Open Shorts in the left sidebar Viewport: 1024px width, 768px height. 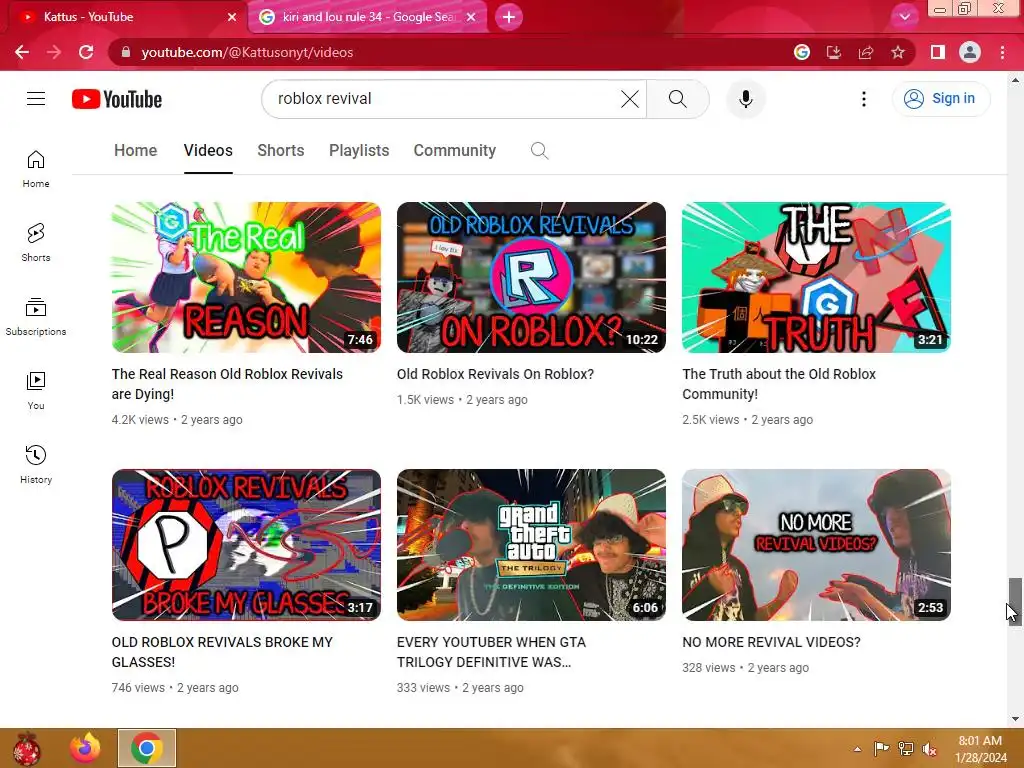(36, 243)
